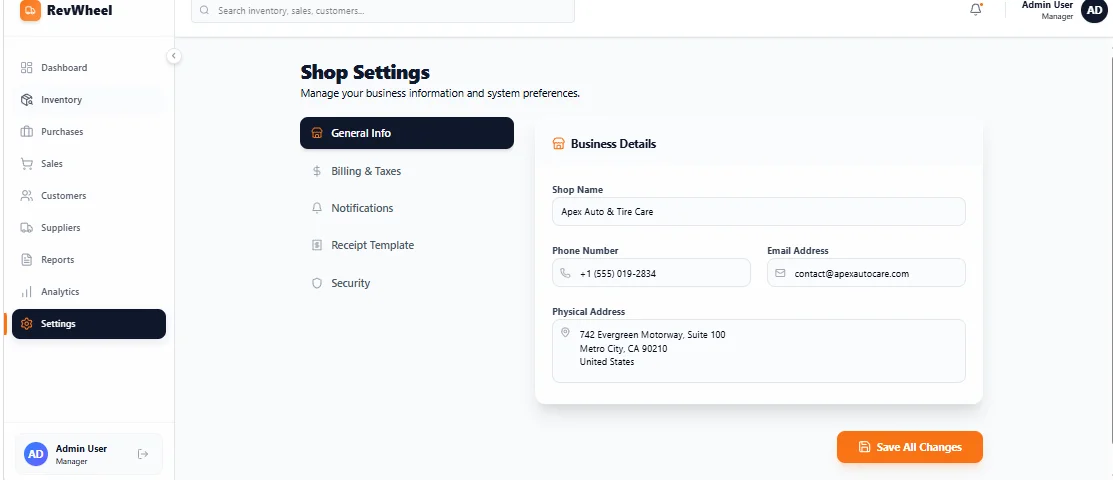The height and width of the screenshot is (480, 1113).
Task: Click the Business Details store icon
Action: 558,143
